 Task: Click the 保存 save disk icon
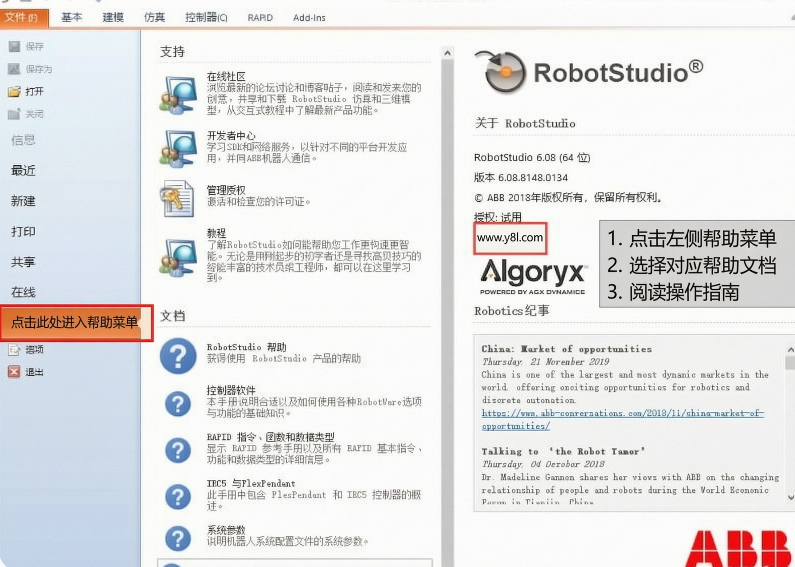point(14,46)
